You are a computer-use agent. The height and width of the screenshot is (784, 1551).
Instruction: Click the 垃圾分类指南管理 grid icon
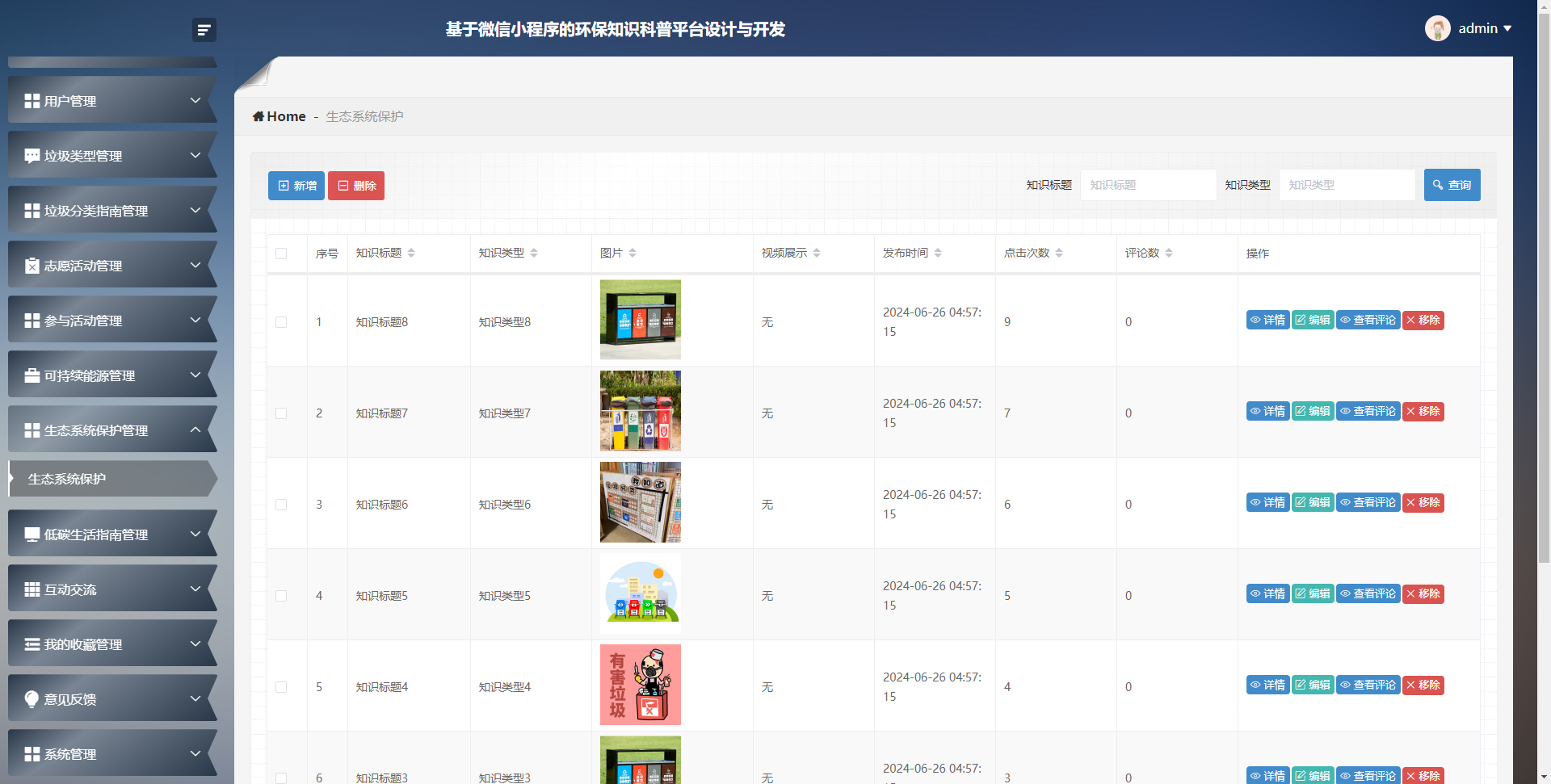coord(32,211)
